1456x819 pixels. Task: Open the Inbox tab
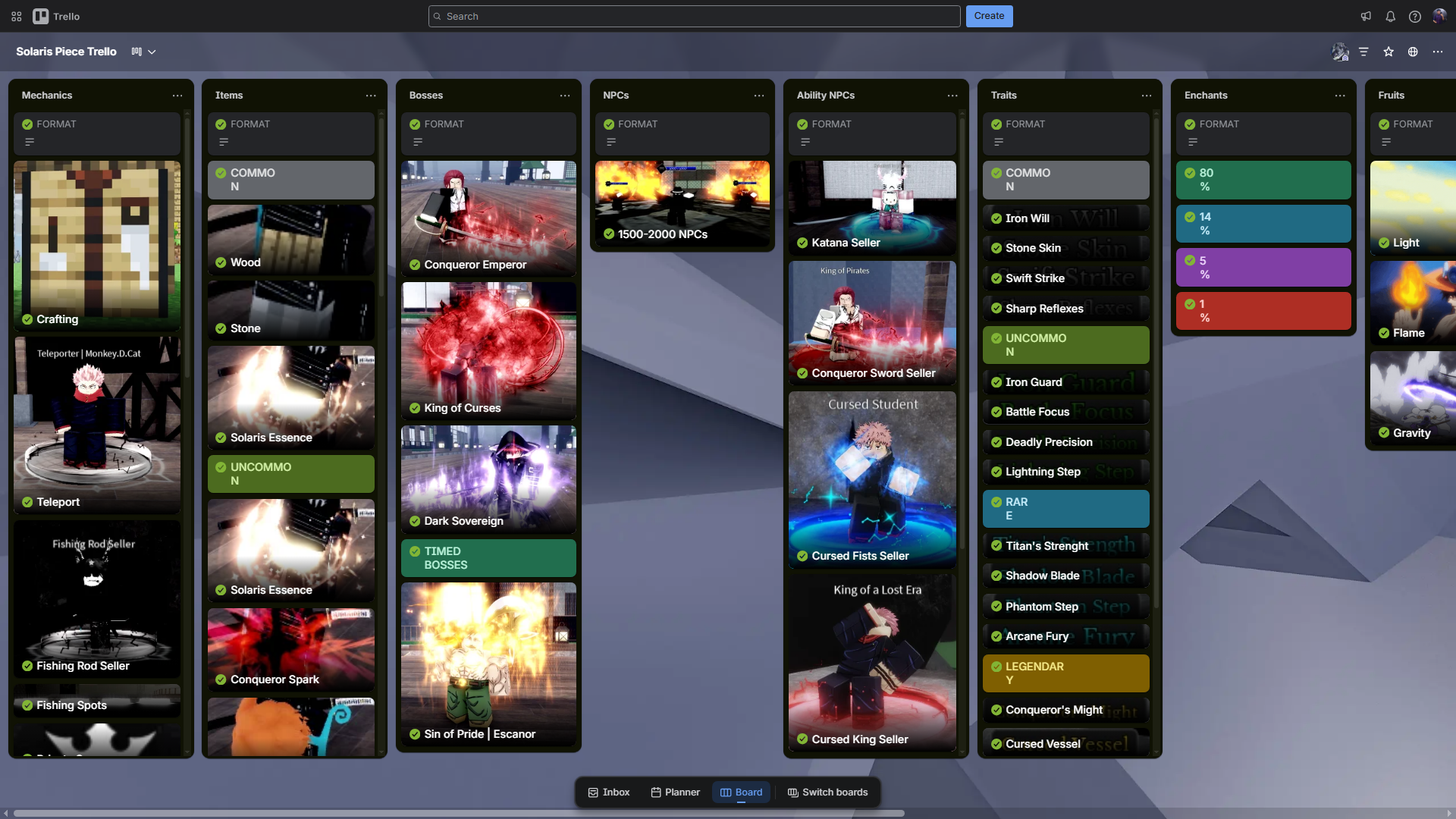[x=609, y=792]
